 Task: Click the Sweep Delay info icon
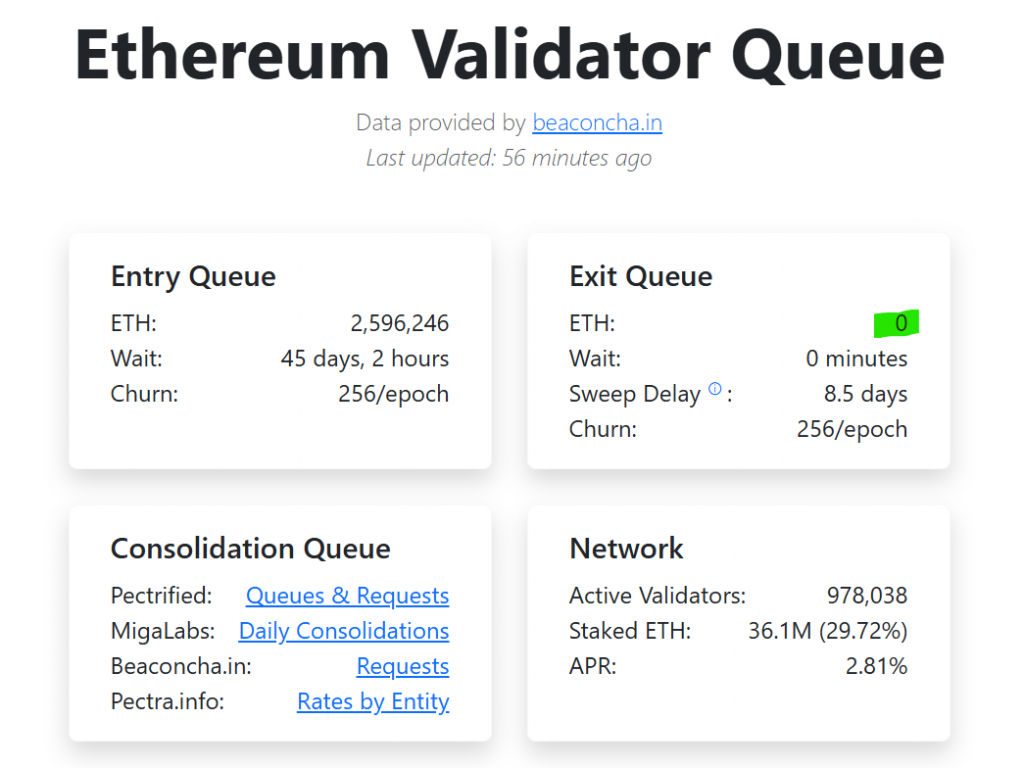(715, 390)
